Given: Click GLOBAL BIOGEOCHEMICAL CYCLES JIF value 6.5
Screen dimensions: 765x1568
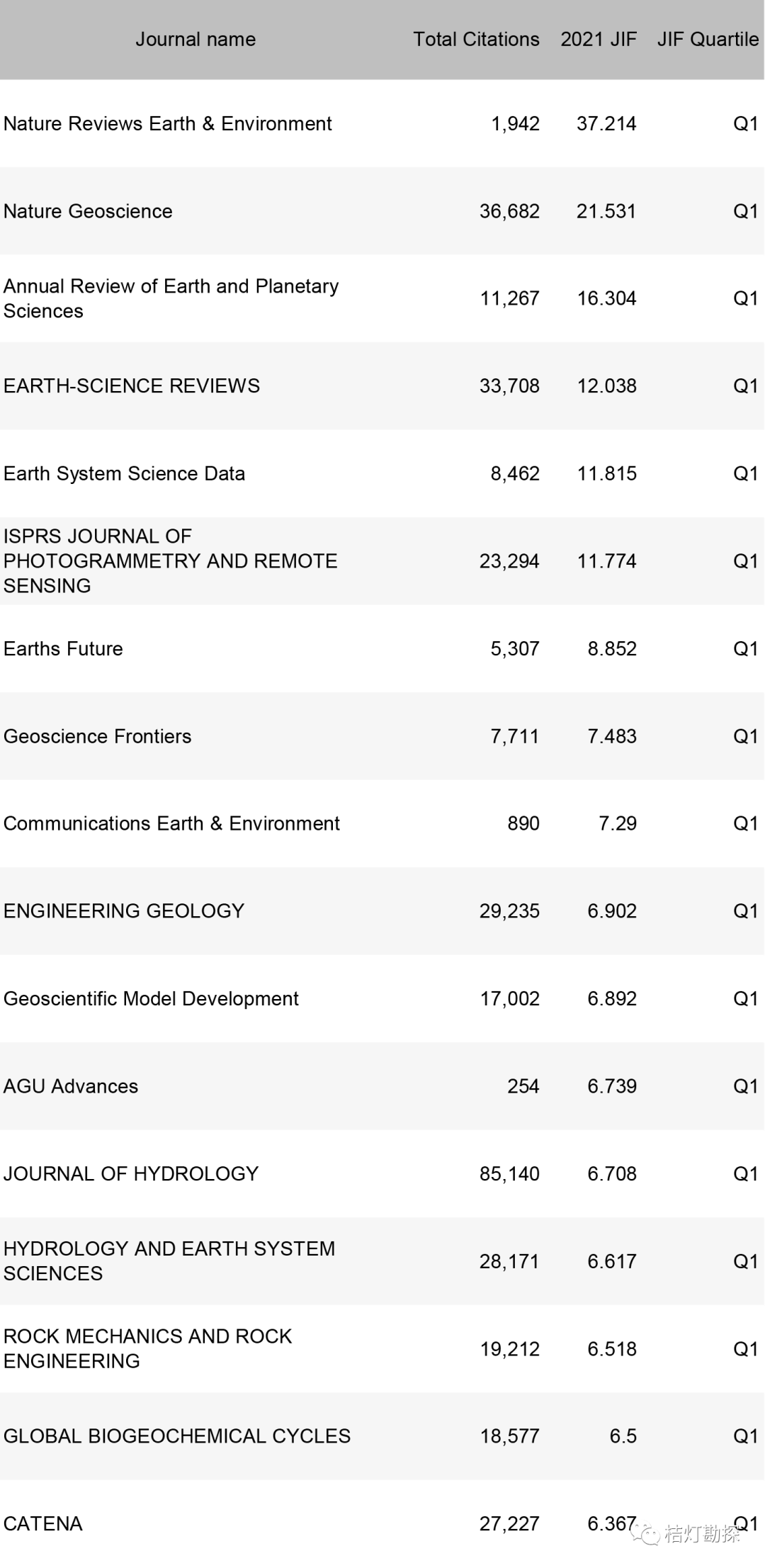Looking at the screenshot, I should point(623,1436).
